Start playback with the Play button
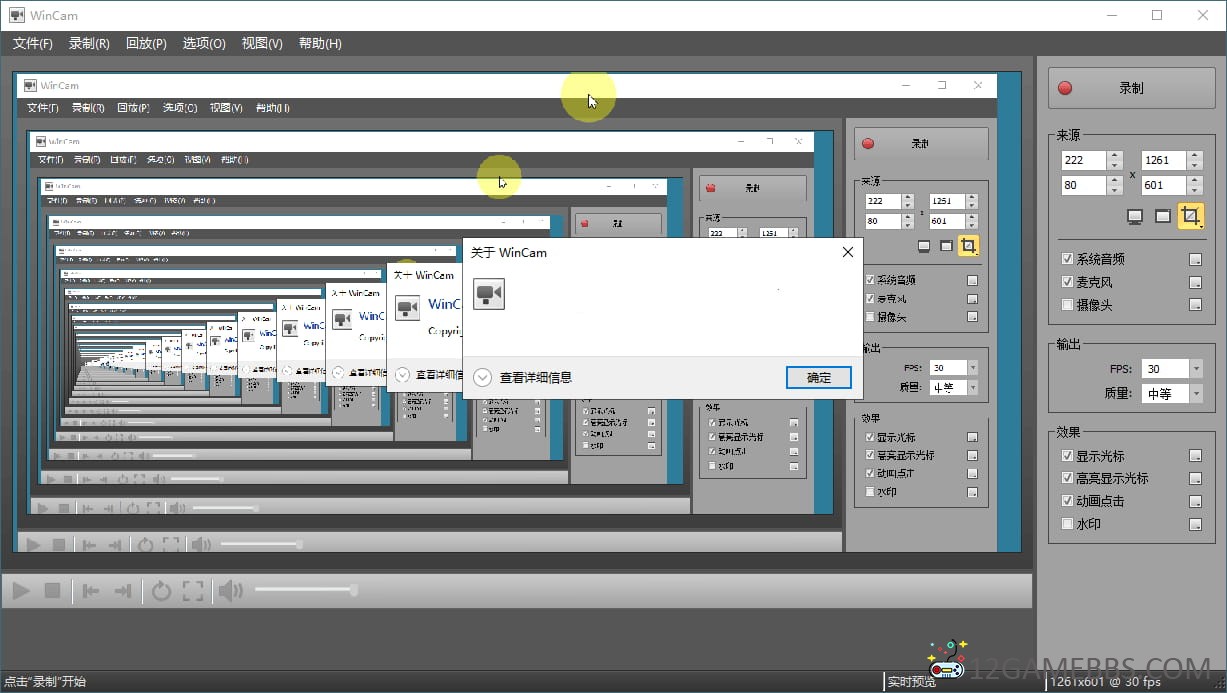The height and width of the screenshot is (693, 1227). point(21,591)
